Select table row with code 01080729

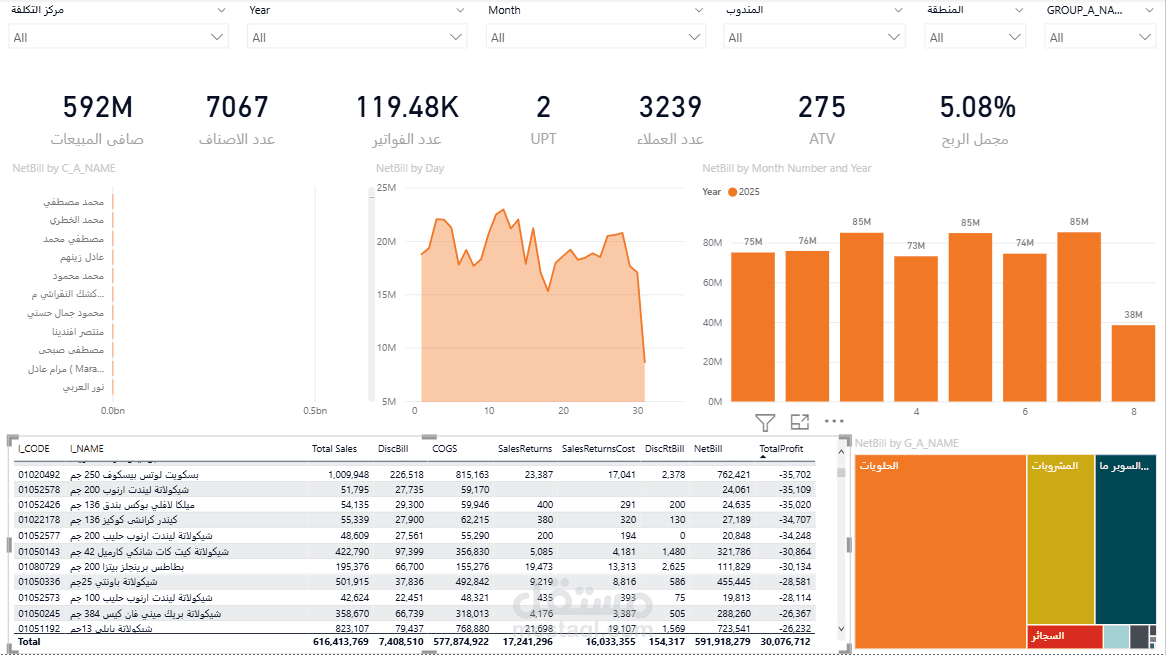tap(415, 567)
